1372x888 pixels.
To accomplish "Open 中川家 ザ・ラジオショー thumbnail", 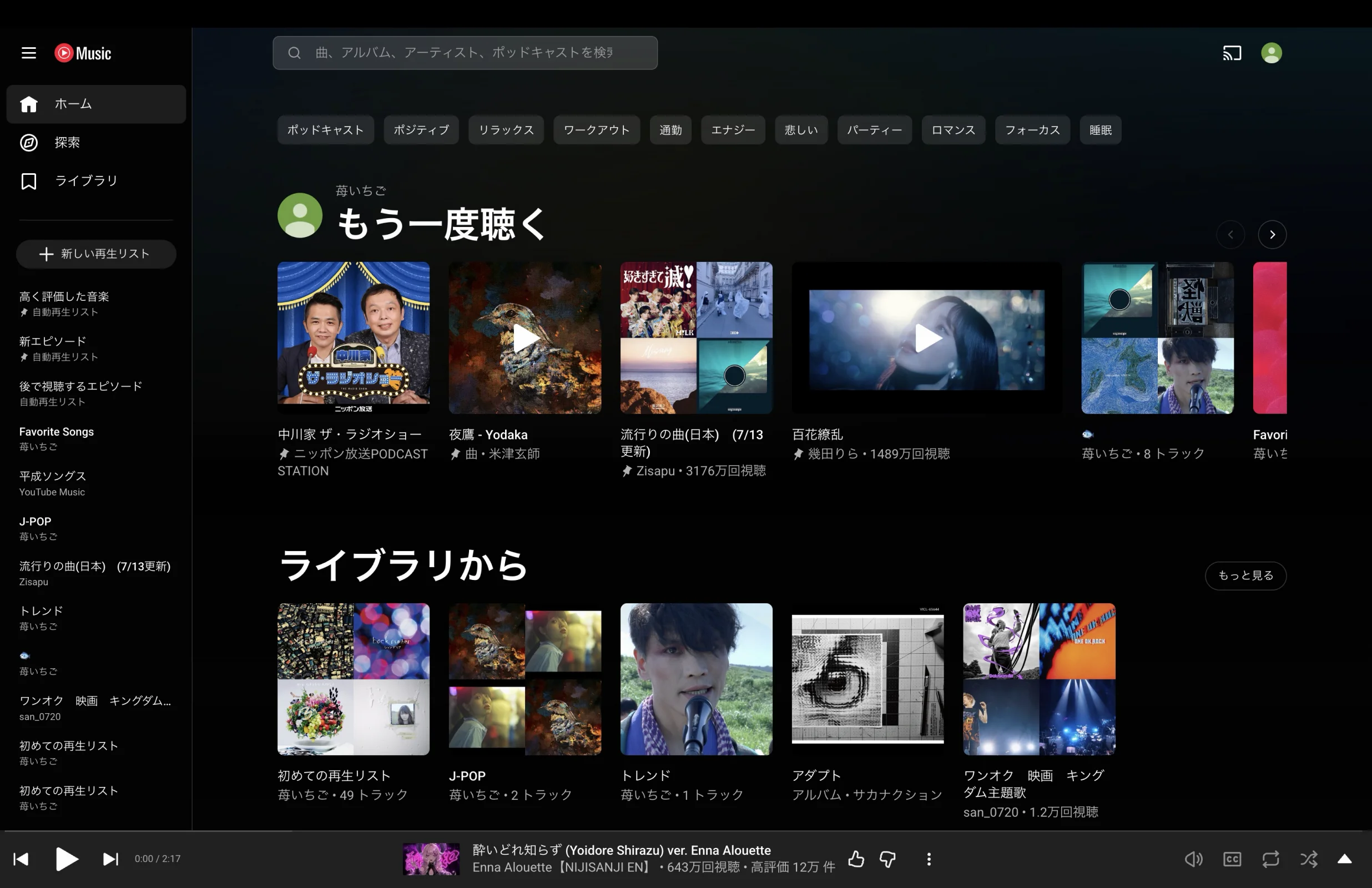I will click(x=354, y=338).
